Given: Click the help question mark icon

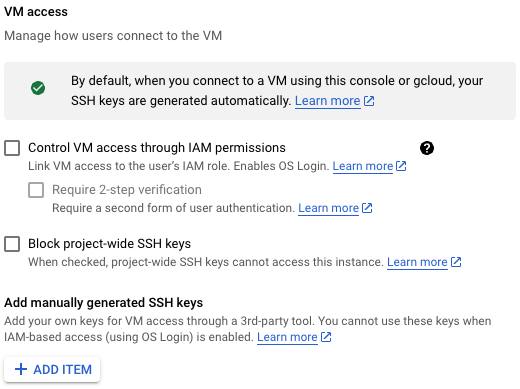Looking at the screenshot, I should click(x=427, y=148).
